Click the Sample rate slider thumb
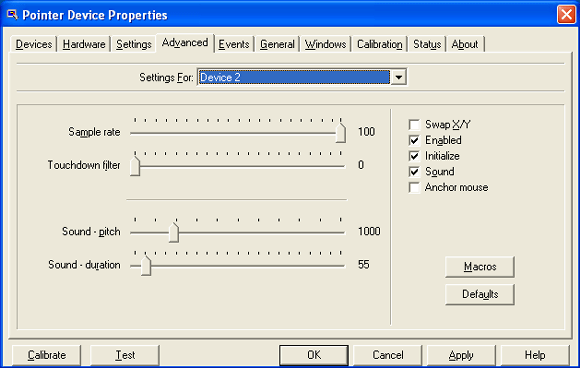This screenshot has width=580, height=368. pyautogui.click(x=341, y=133)
